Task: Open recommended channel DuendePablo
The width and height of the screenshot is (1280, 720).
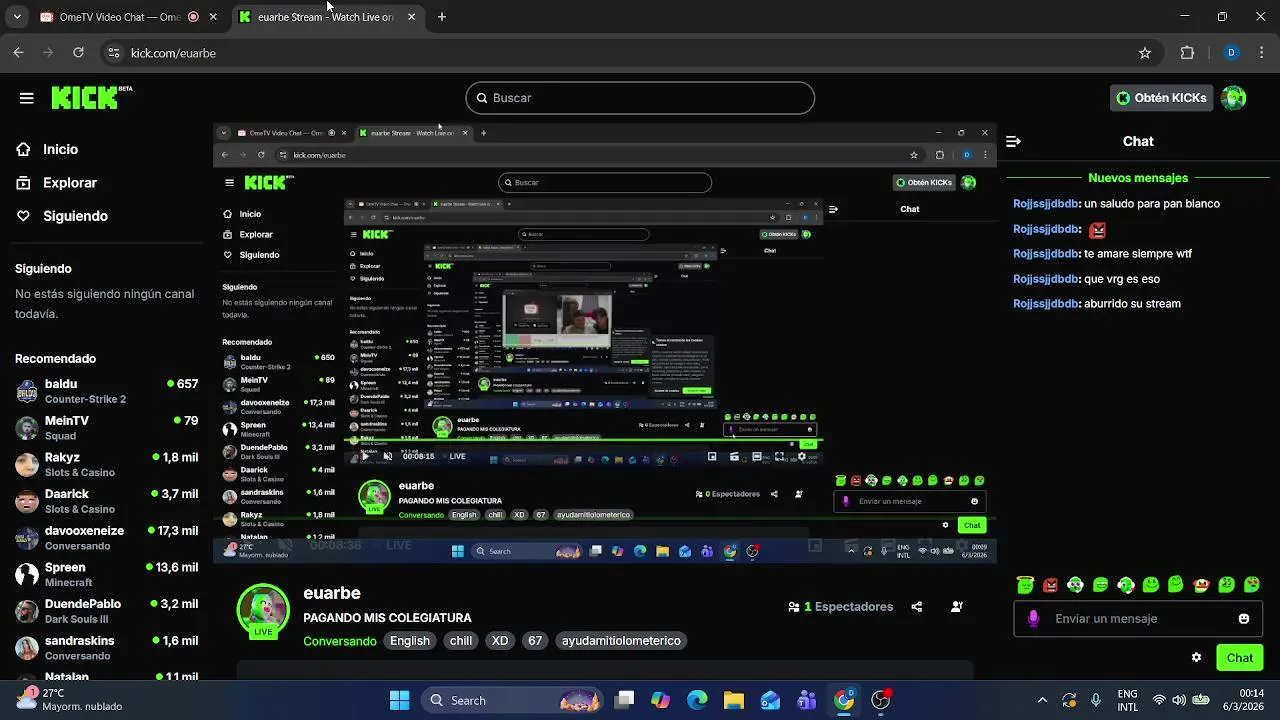Action: 106,611
